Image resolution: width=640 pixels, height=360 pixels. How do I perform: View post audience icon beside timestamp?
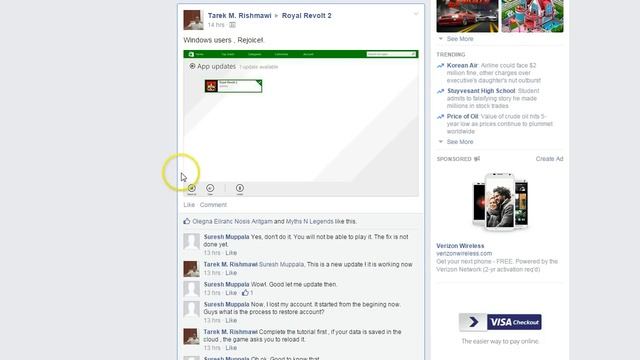tap(232, 25)
